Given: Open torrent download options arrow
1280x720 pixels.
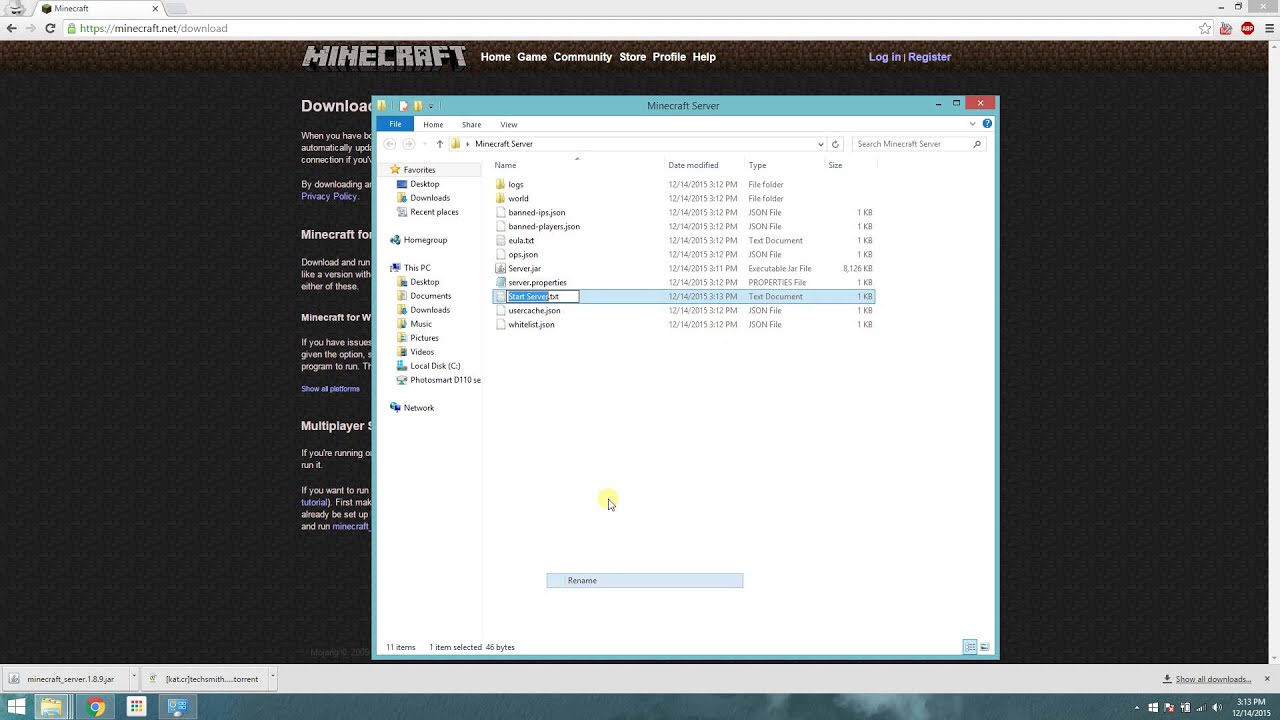Looking at the screenshot, I should [x=272, y=678].
